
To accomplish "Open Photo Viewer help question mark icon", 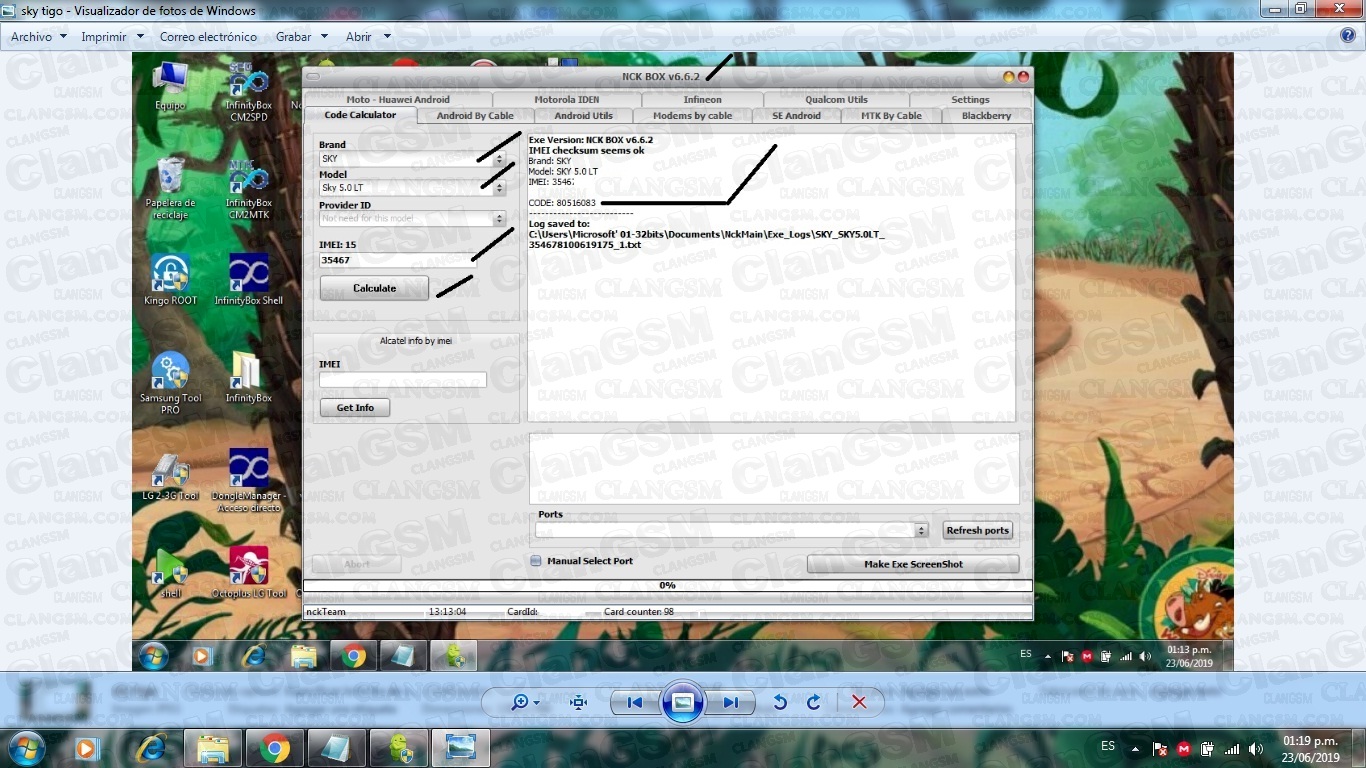I will click(1348, 36).
